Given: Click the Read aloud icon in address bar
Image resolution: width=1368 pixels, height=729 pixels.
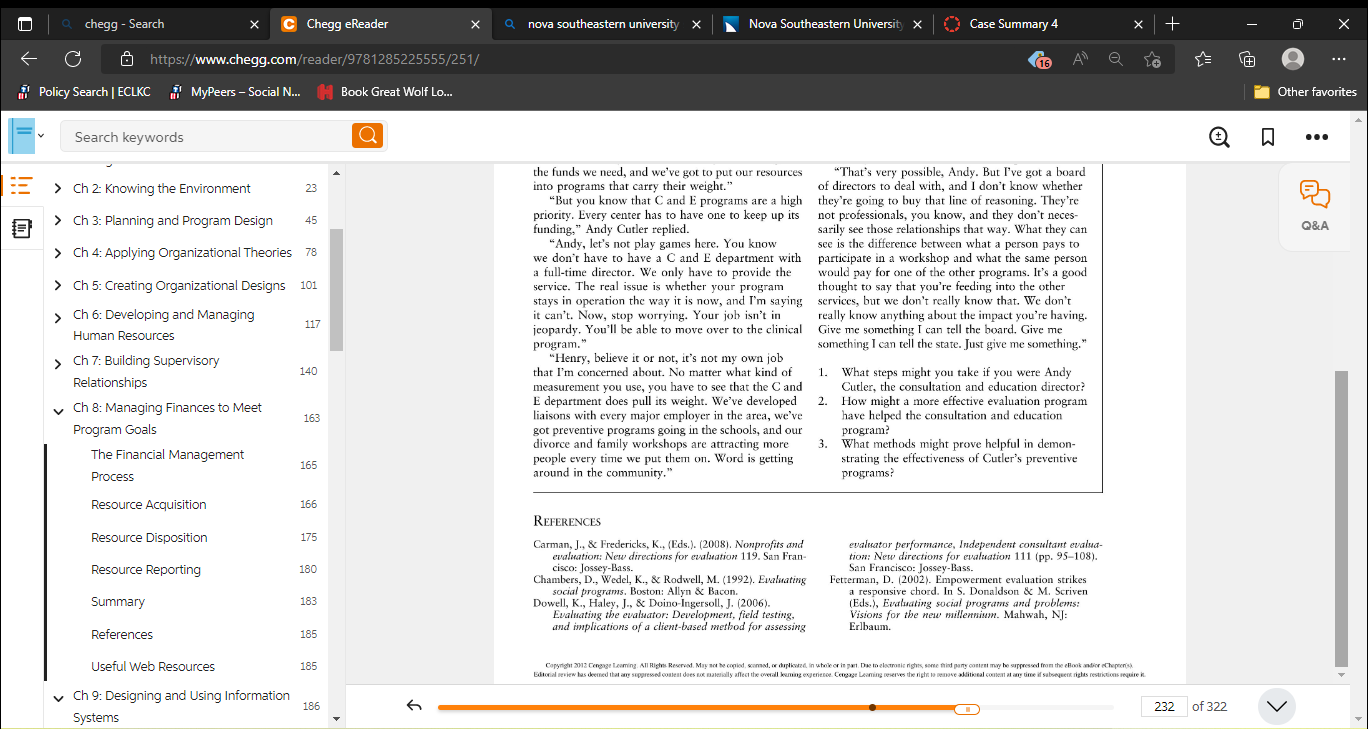Looking at the screenshot, I should [x=1080, y=59].
